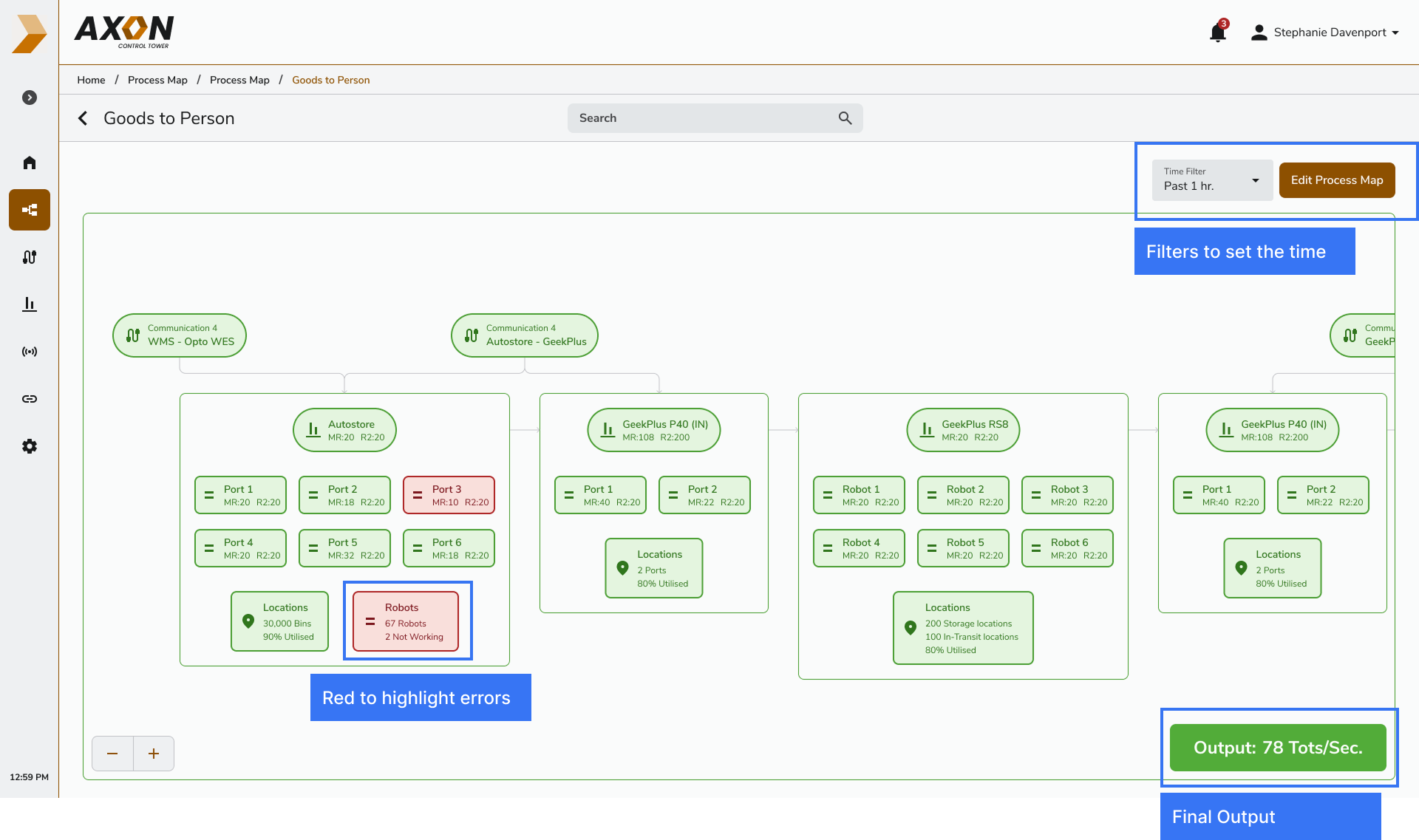
Task: Select Autostore Port 1 card
Action: click(x=240, y=495)
